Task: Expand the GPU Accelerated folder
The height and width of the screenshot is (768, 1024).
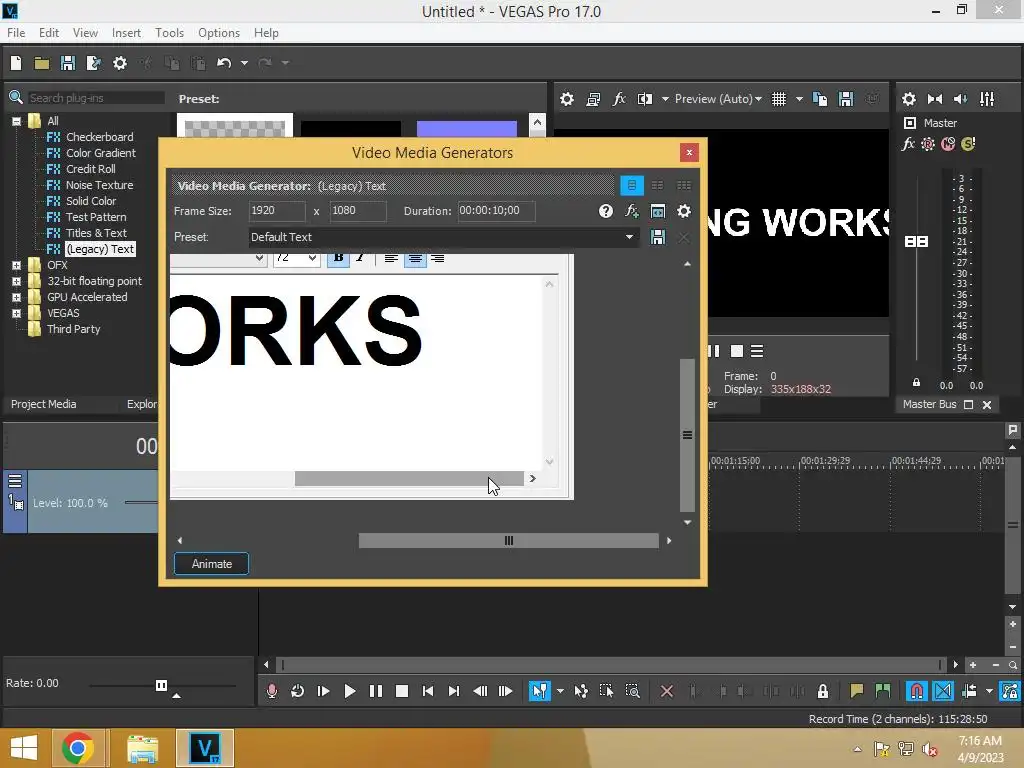Action: (16, 297)
